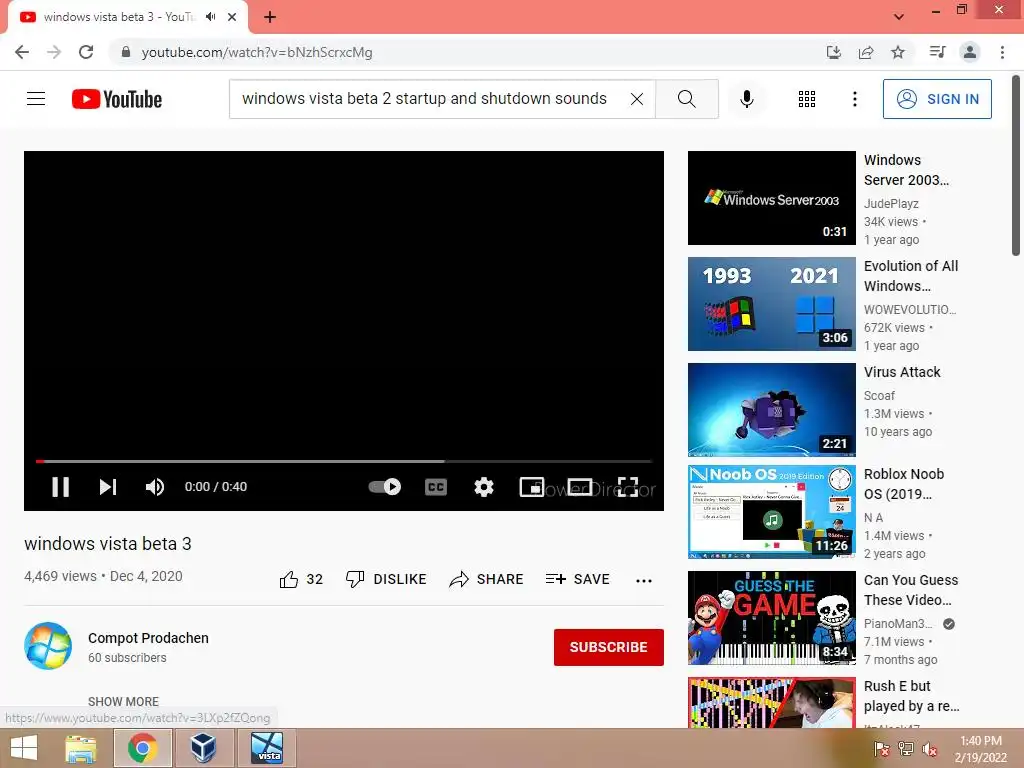Open File Explorer from the taskbar

(81, 748)
